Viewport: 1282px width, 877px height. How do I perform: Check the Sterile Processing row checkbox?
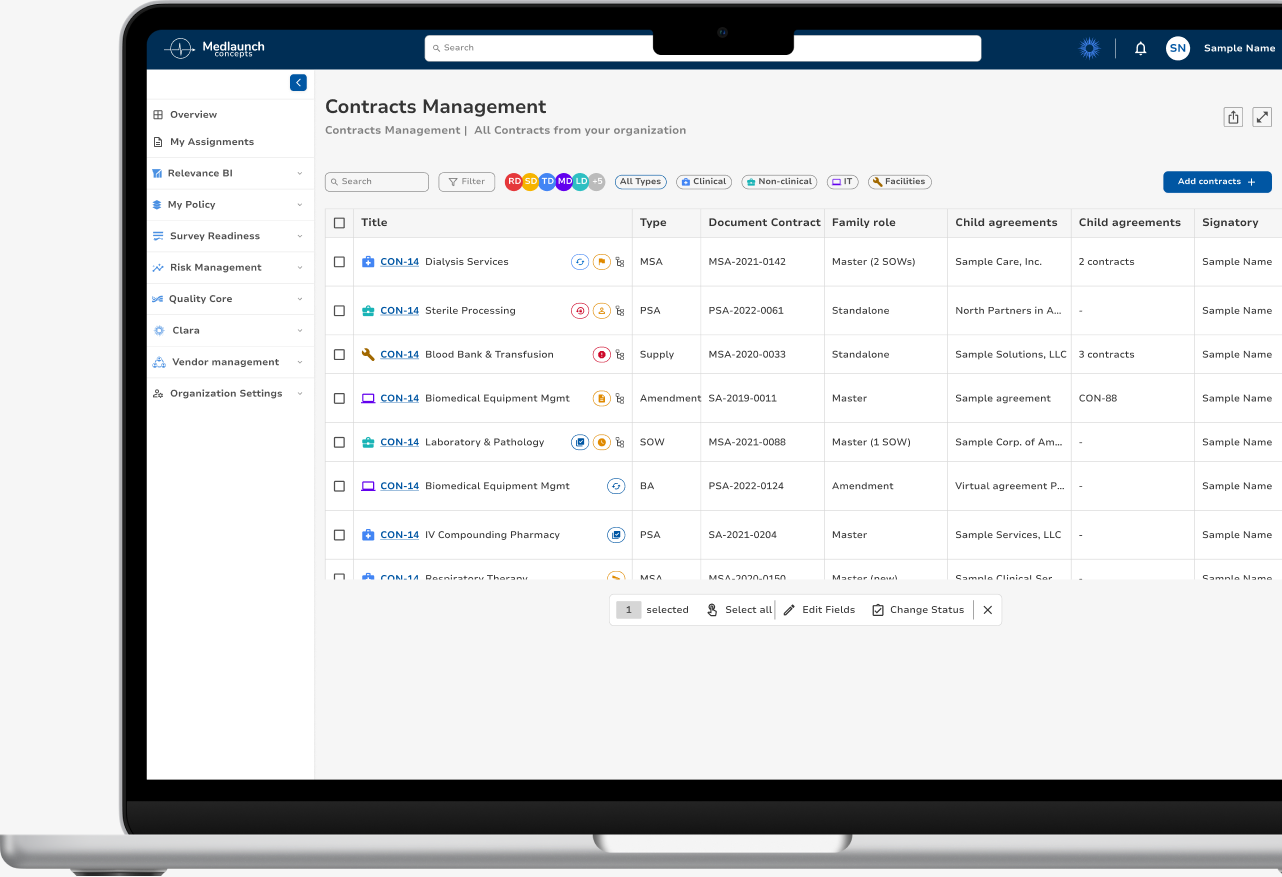tap(339, 311)
